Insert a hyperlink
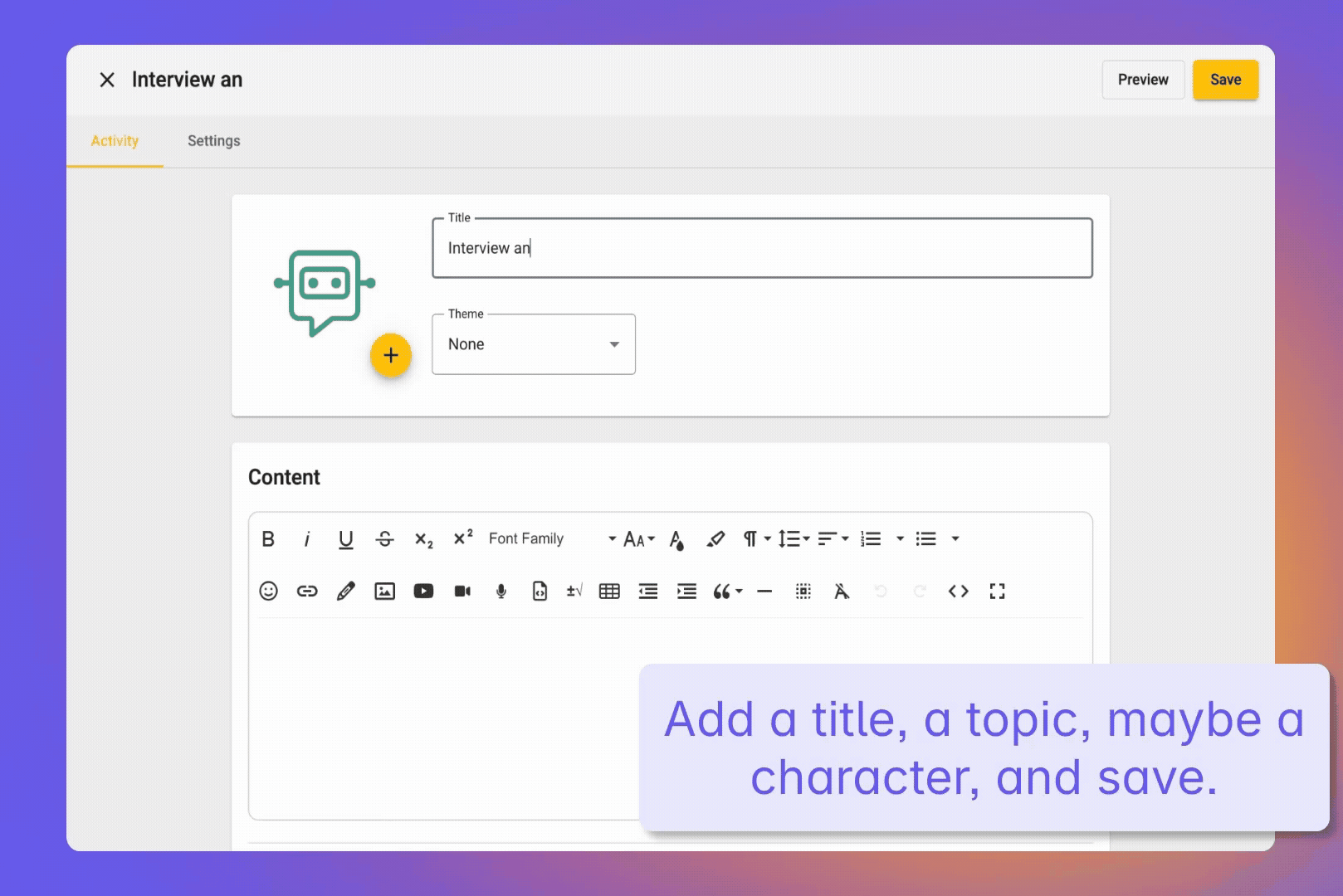Viewport: 1343px width, 896px height. click(307, 592)
